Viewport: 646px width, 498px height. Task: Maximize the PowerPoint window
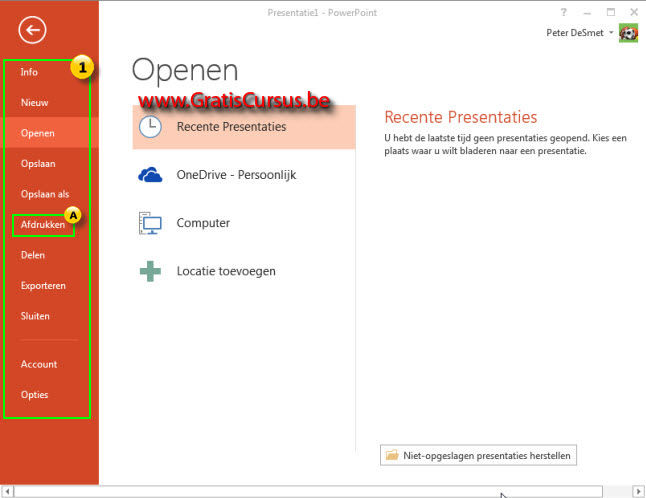point(611,12)
